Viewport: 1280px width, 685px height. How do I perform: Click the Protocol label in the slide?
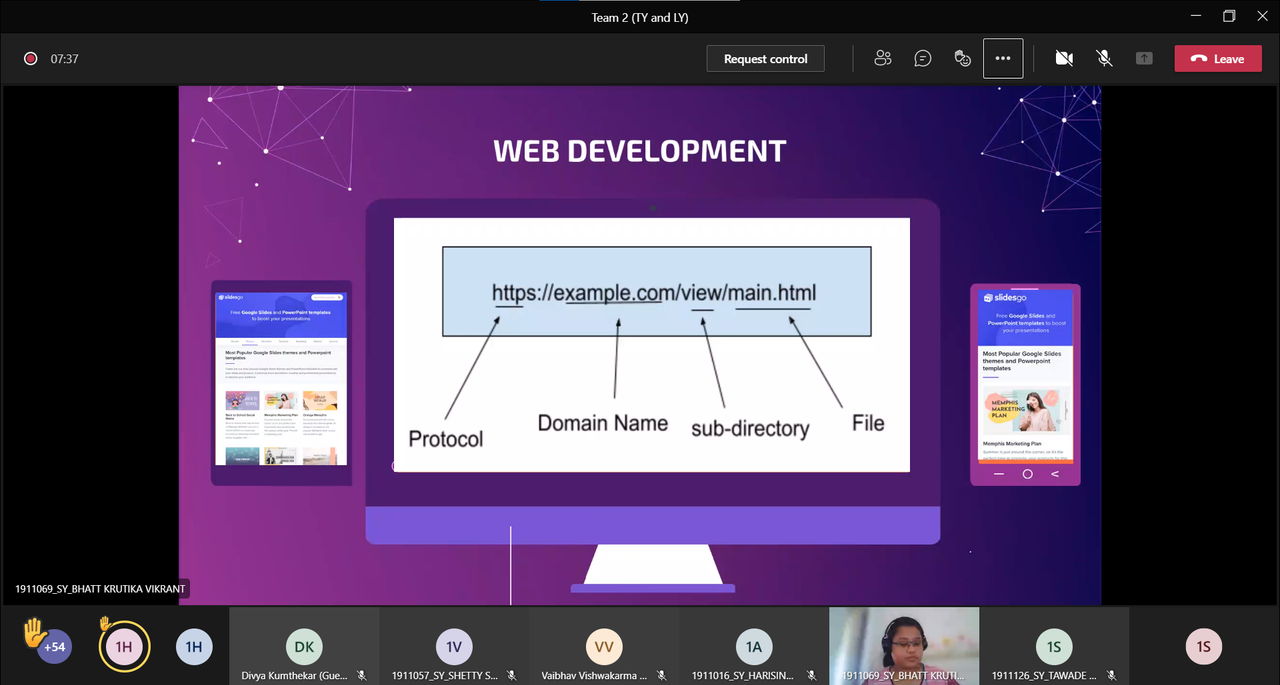click(x=446, y=439)
